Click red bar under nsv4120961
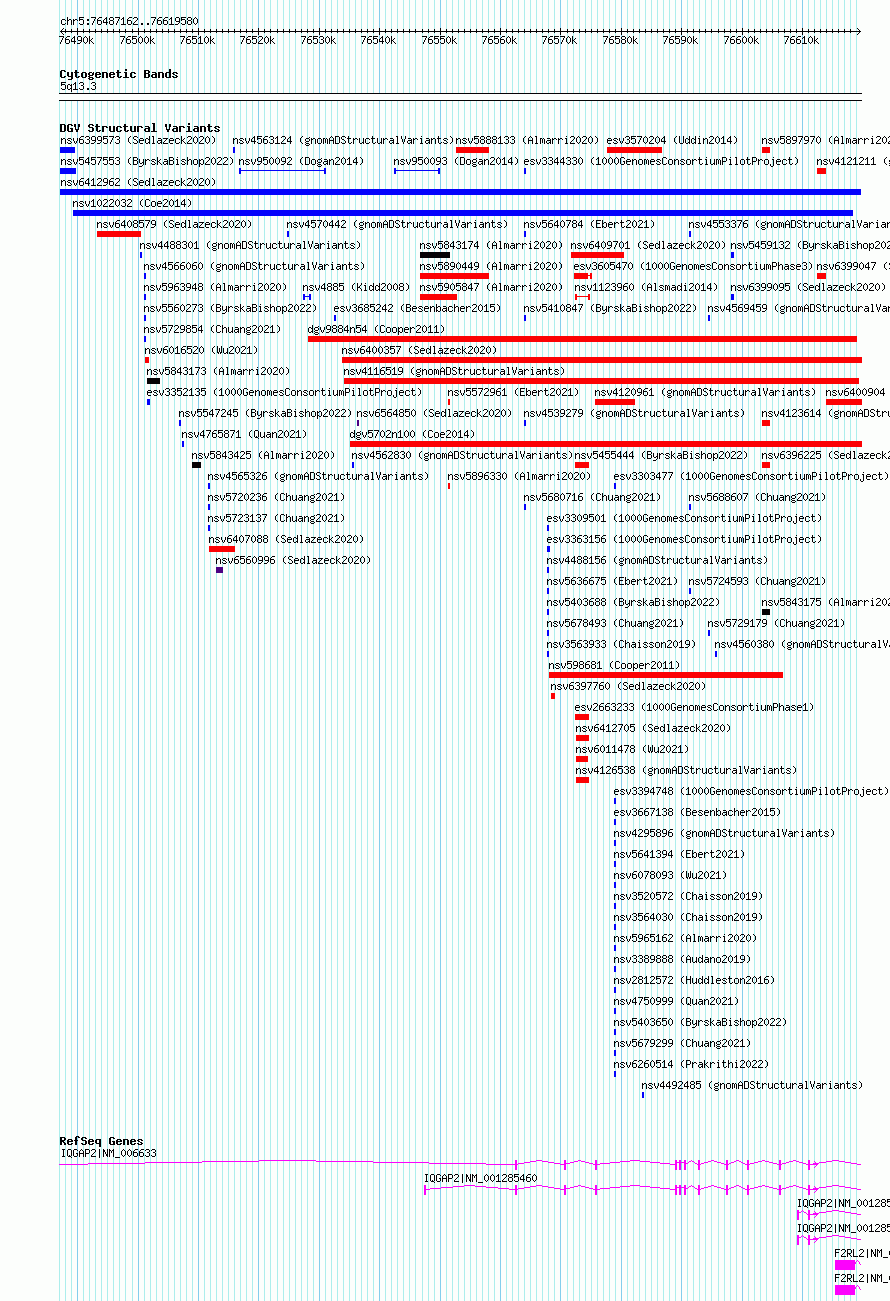 [614, 402]
